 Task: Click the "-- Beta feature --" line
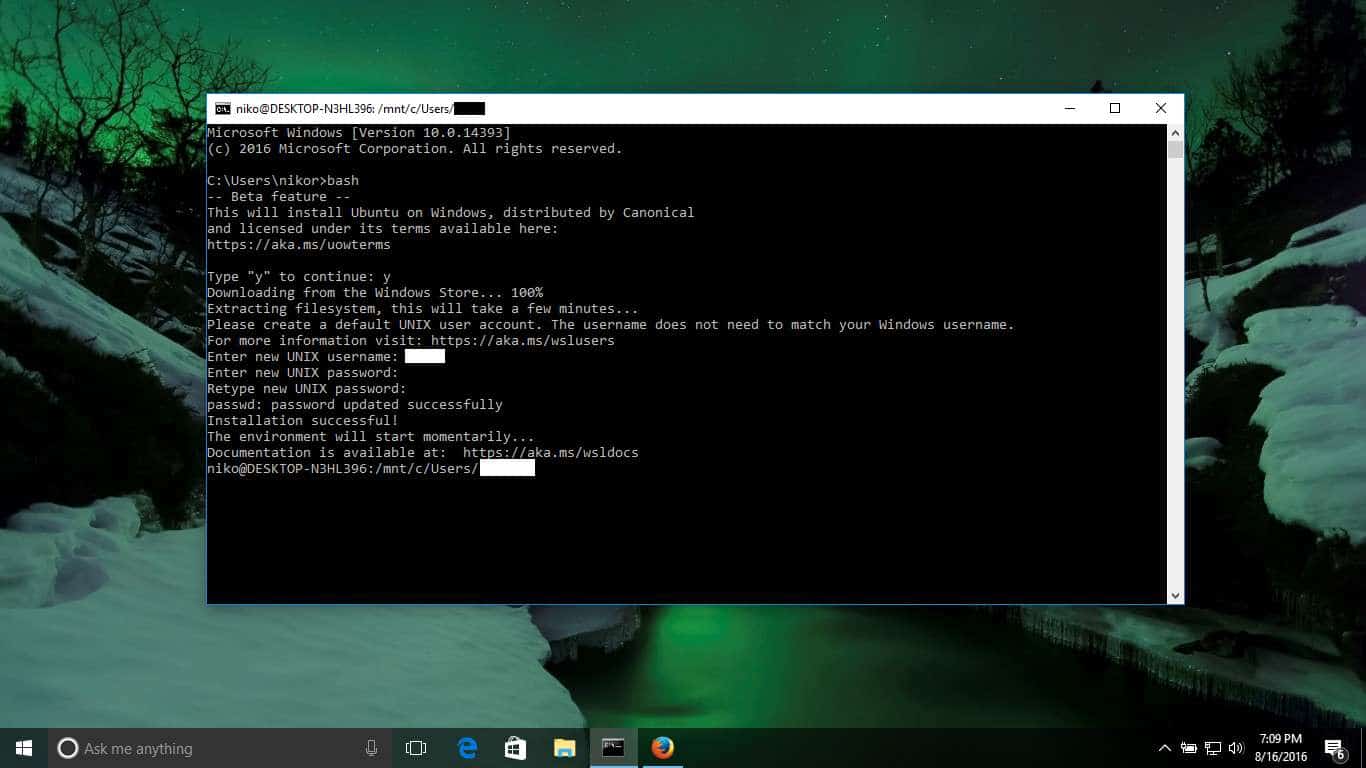pos(279,197)
